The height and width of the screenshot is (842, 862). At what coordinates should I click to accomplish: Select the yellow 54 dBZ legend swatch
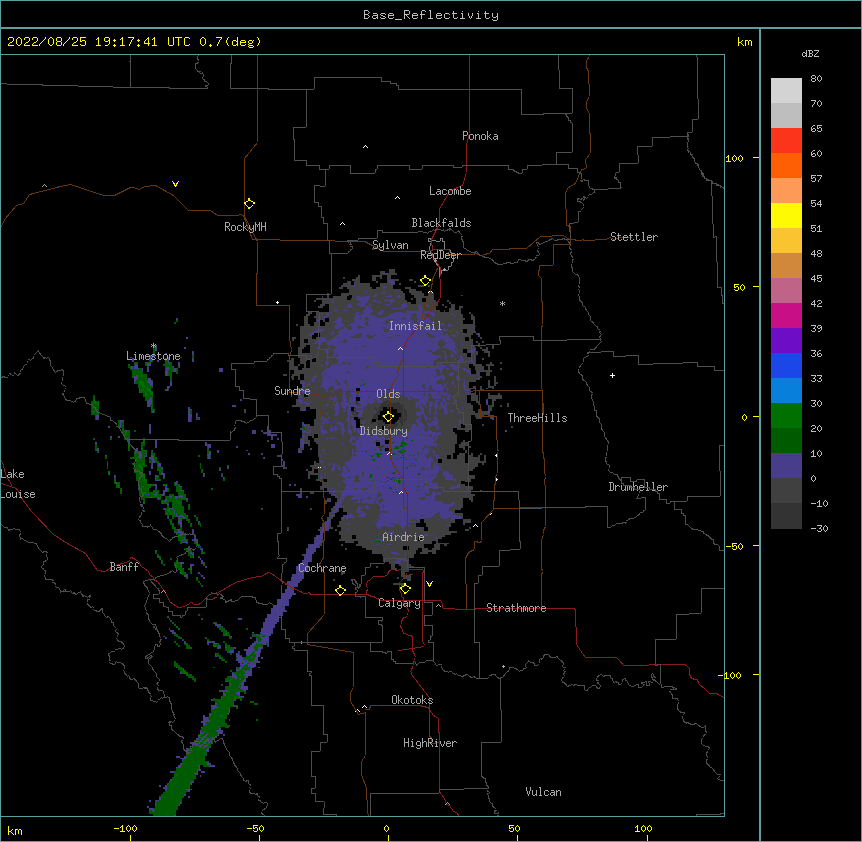click(786, 215)
